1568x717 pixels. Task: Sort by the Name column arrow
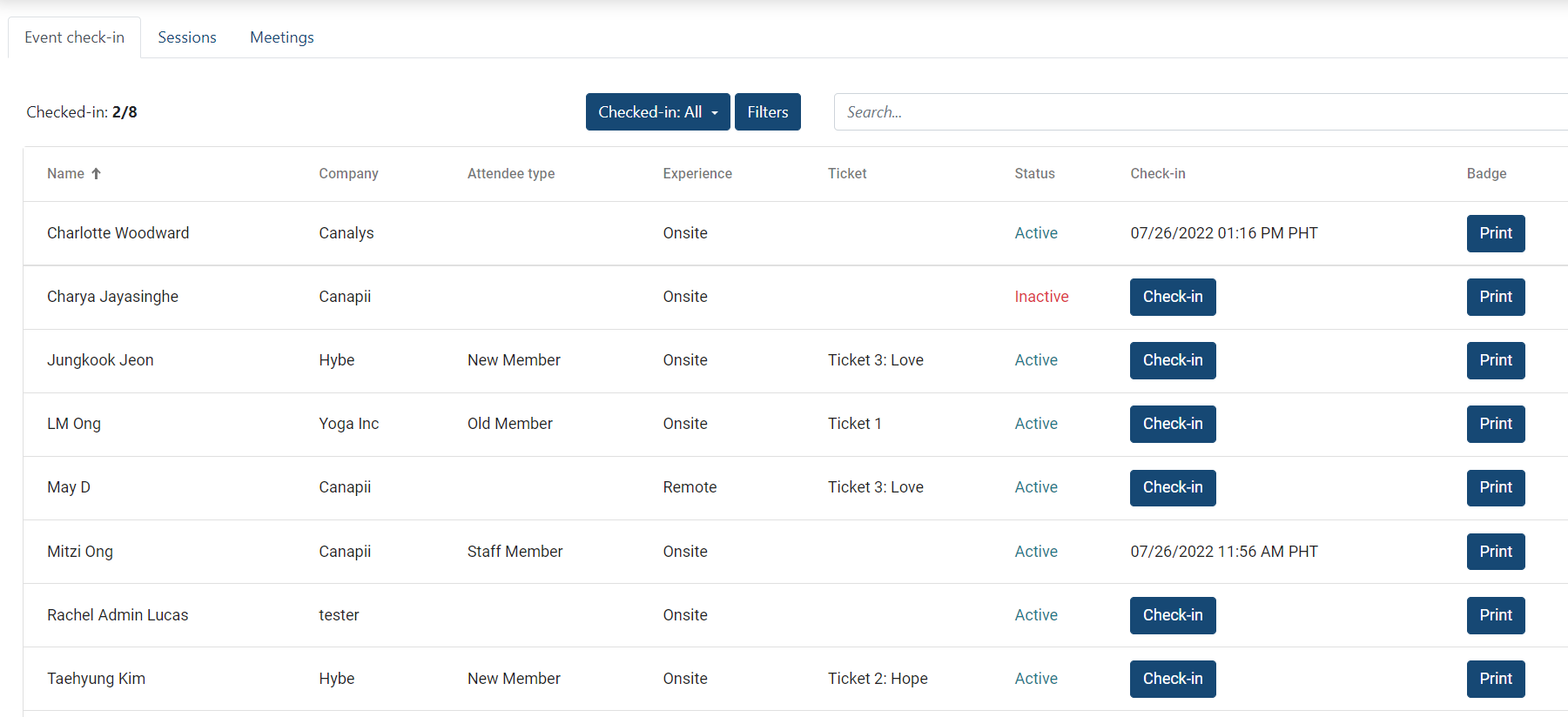pos(96,174)
